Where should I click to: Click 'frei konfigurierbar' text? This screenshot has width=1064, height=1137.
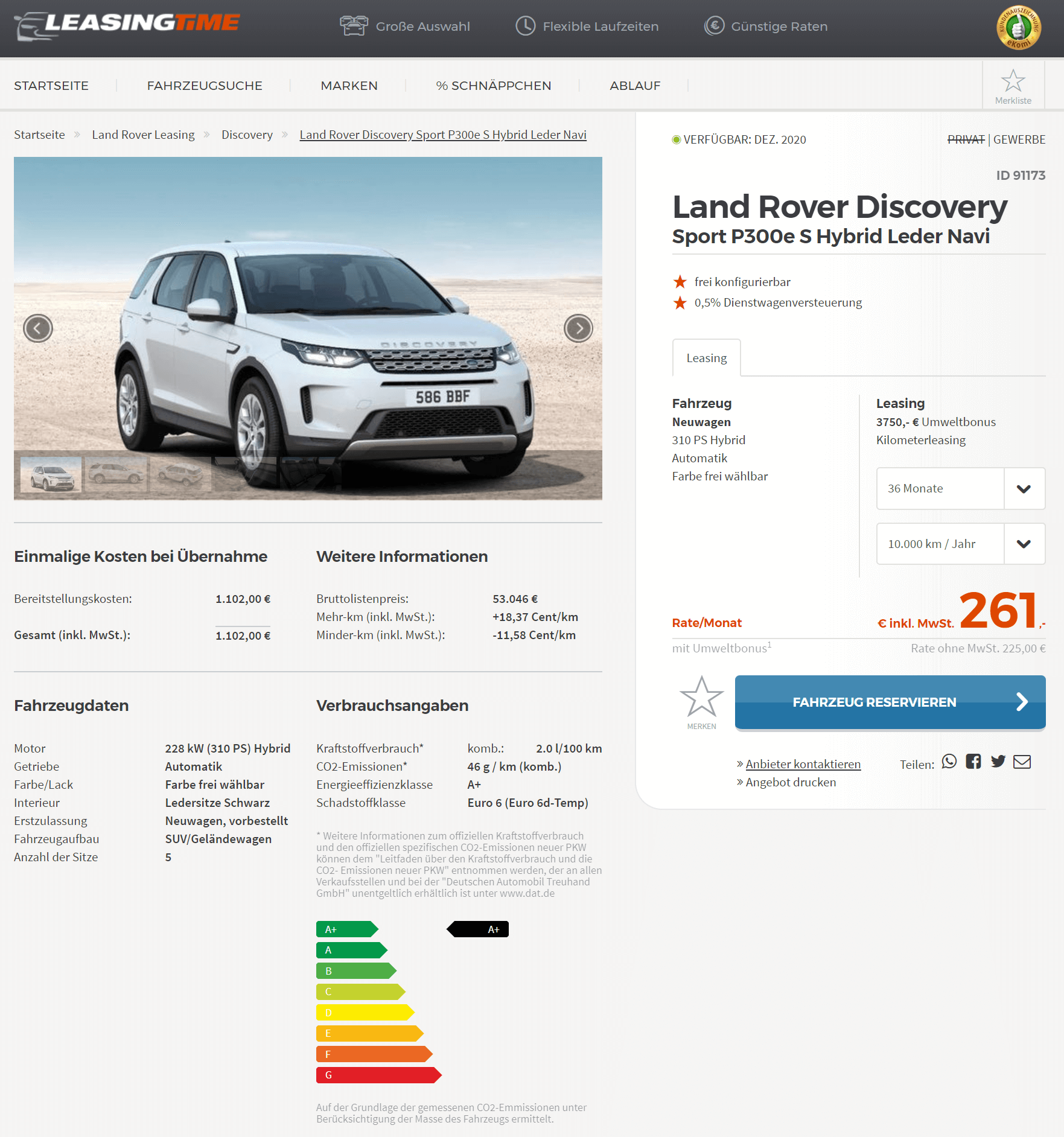point(742,282)
